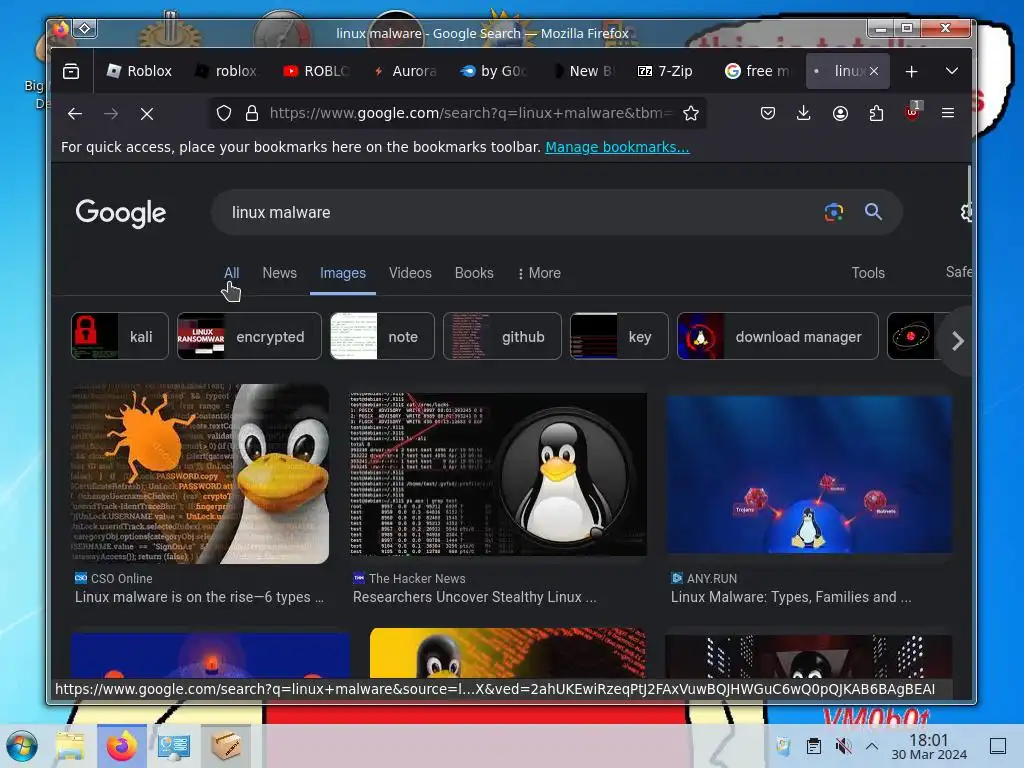Show the desktop from the taskbar corner
The height and width of the screenshot is (768, 1024).
pos(998,746)
